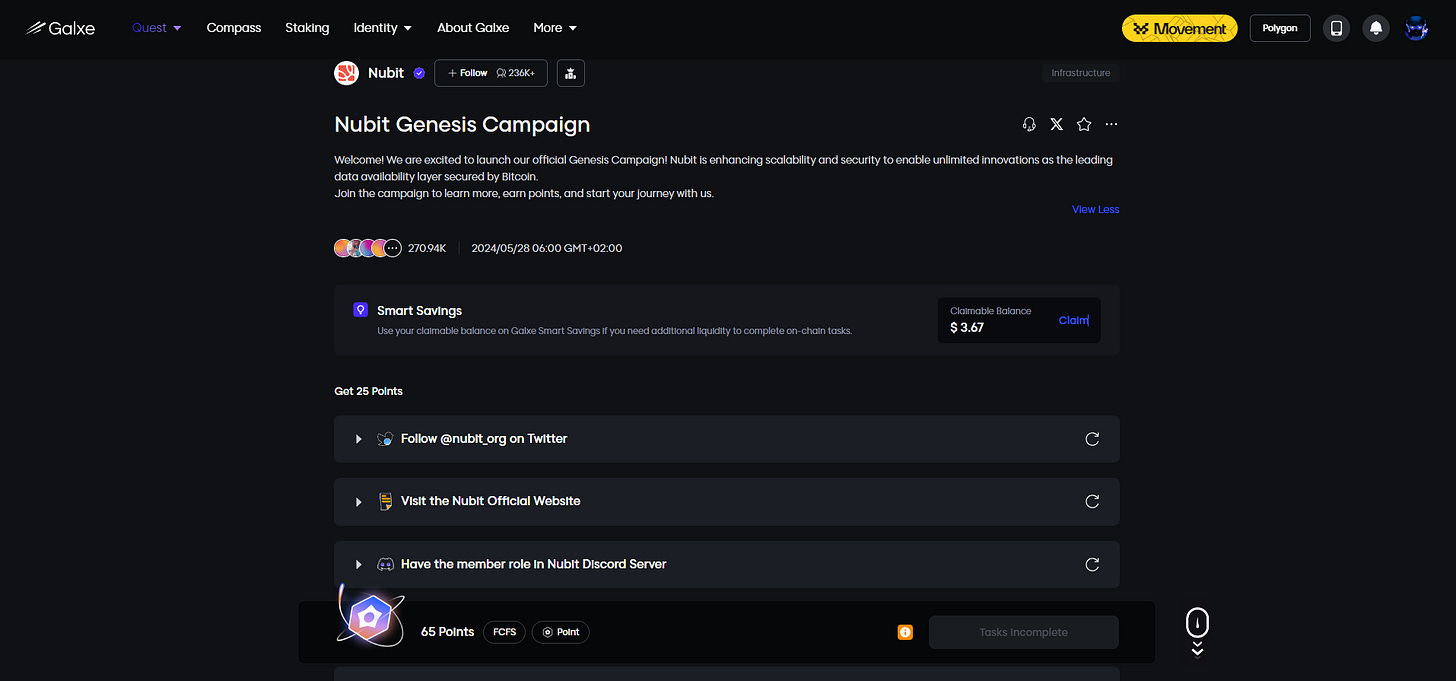Click the points reward planet badge
Image resolution: width=1456 pixels, height=681 pixels.
point(369,618)
